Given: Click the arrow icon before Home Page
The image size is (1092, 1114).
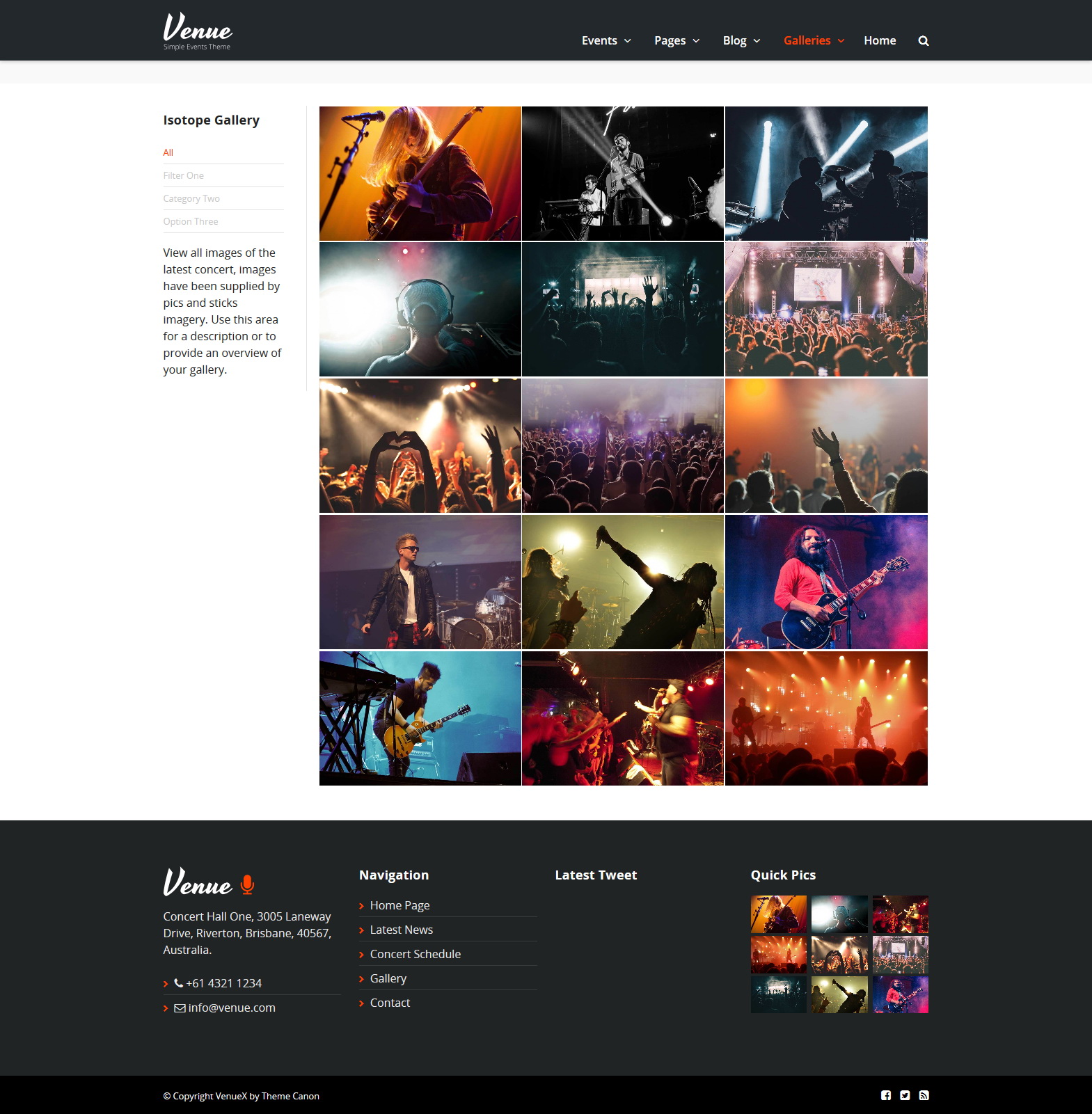Looking at the screenshot, I should (x=362, y=906).
